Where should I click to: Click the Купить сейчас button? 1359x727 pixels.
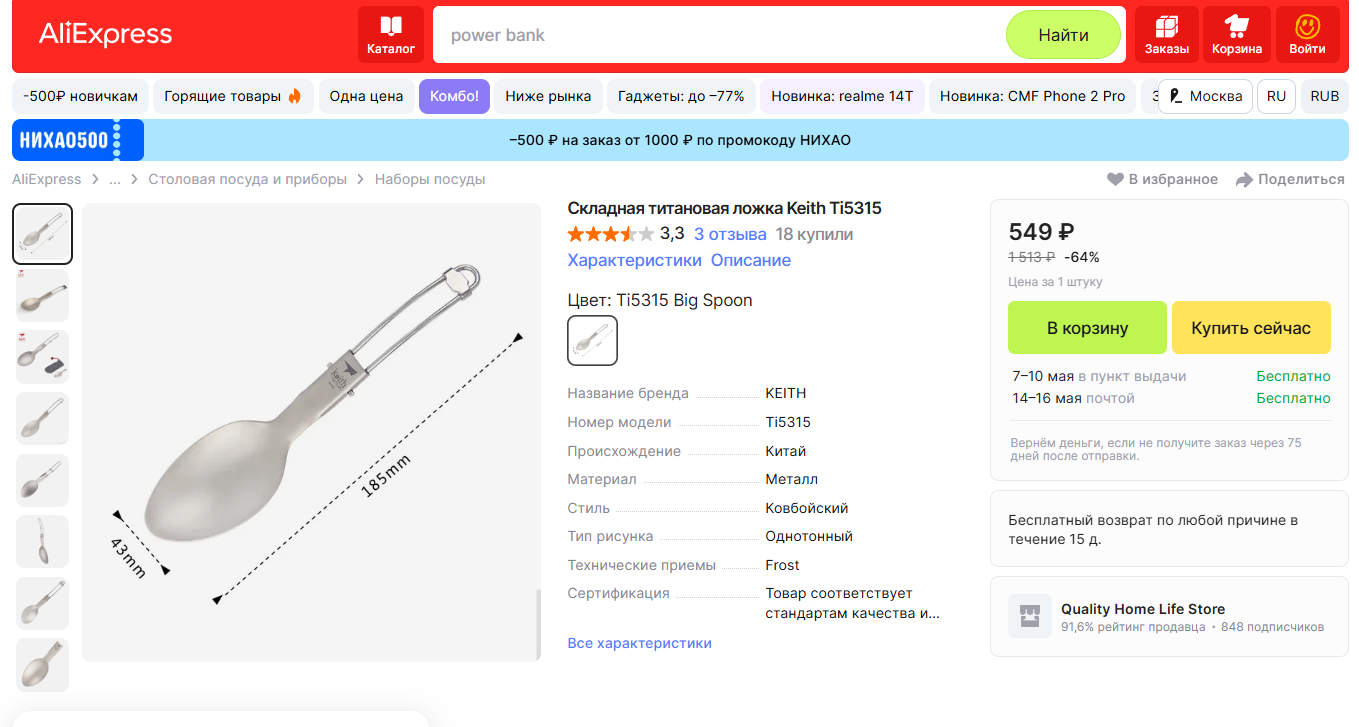tap(1250, 328)
